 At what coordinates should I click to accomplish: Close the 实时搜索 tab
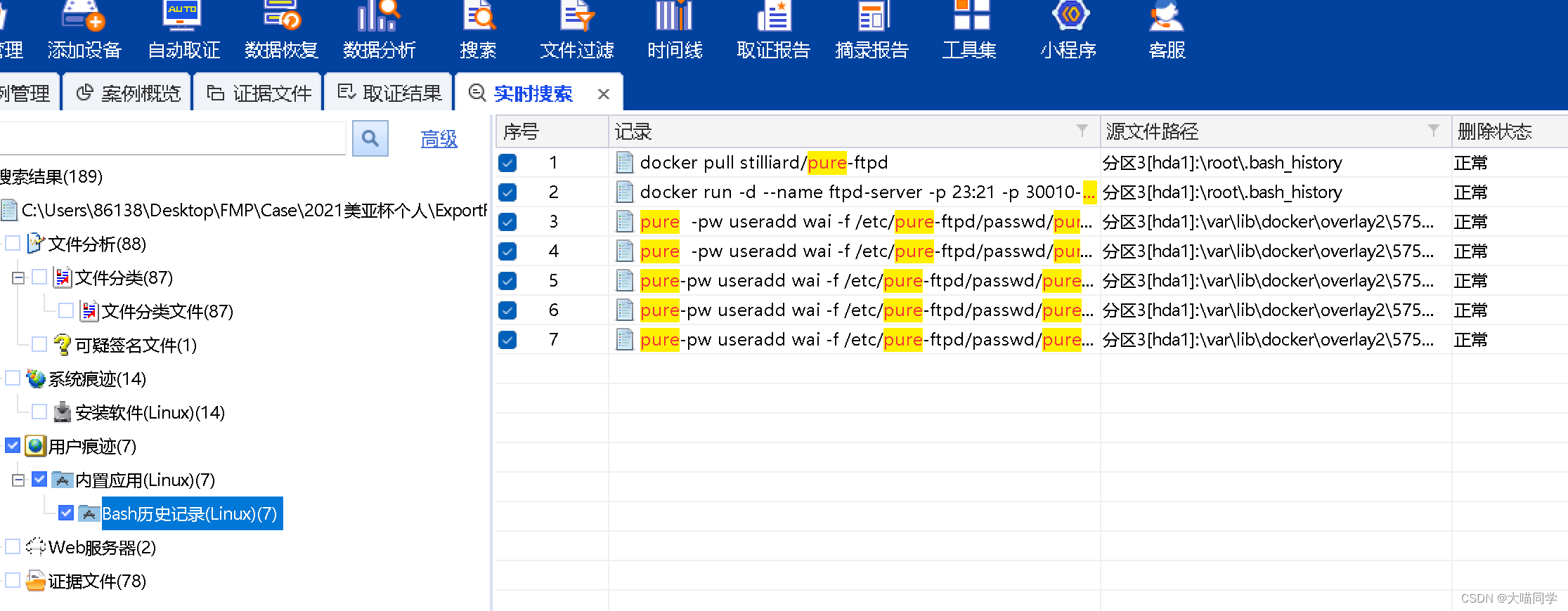coord(603,94)
